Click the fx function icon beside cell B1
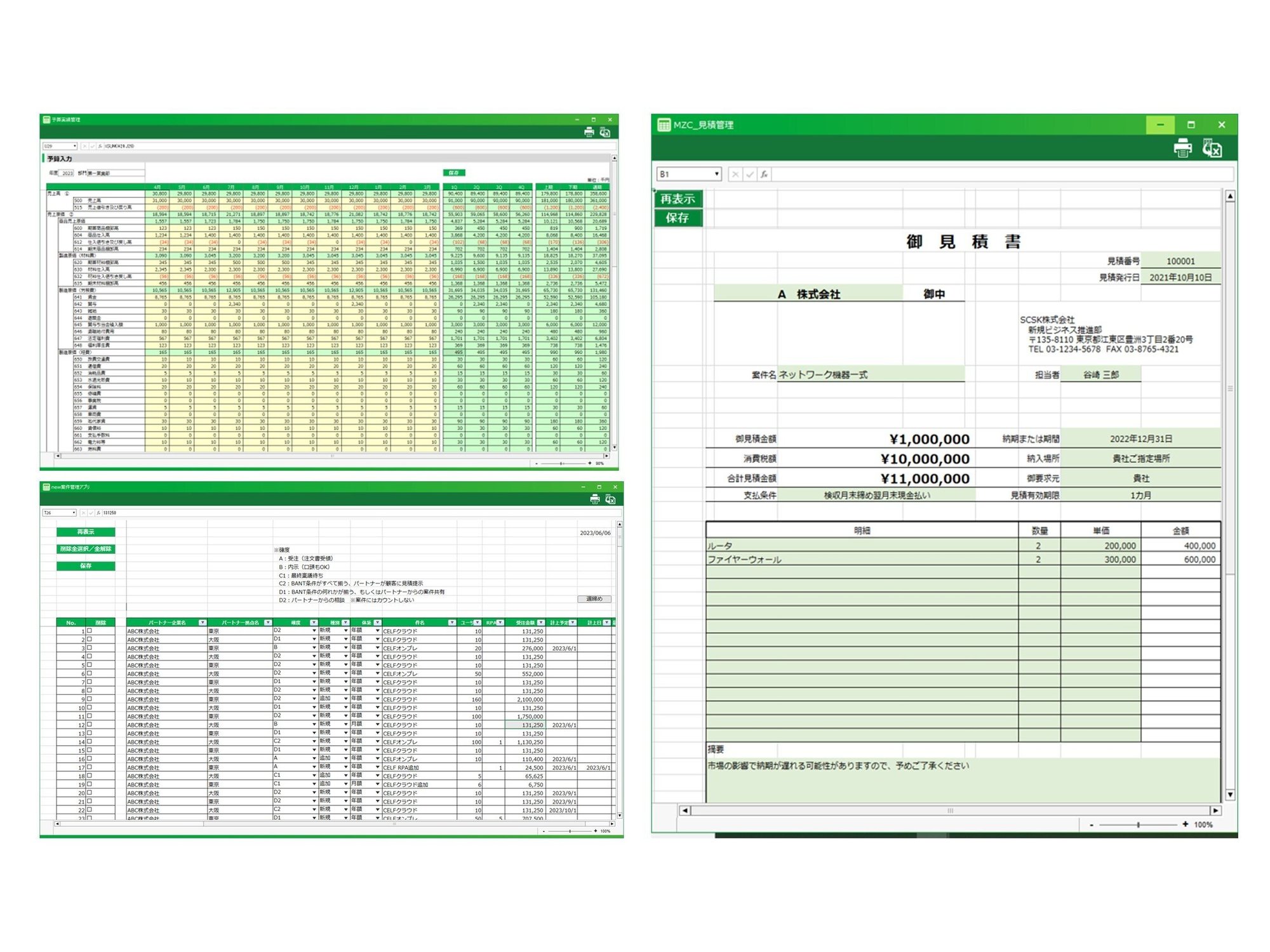This screenshot has height=952, width=1270. (764, 174)
